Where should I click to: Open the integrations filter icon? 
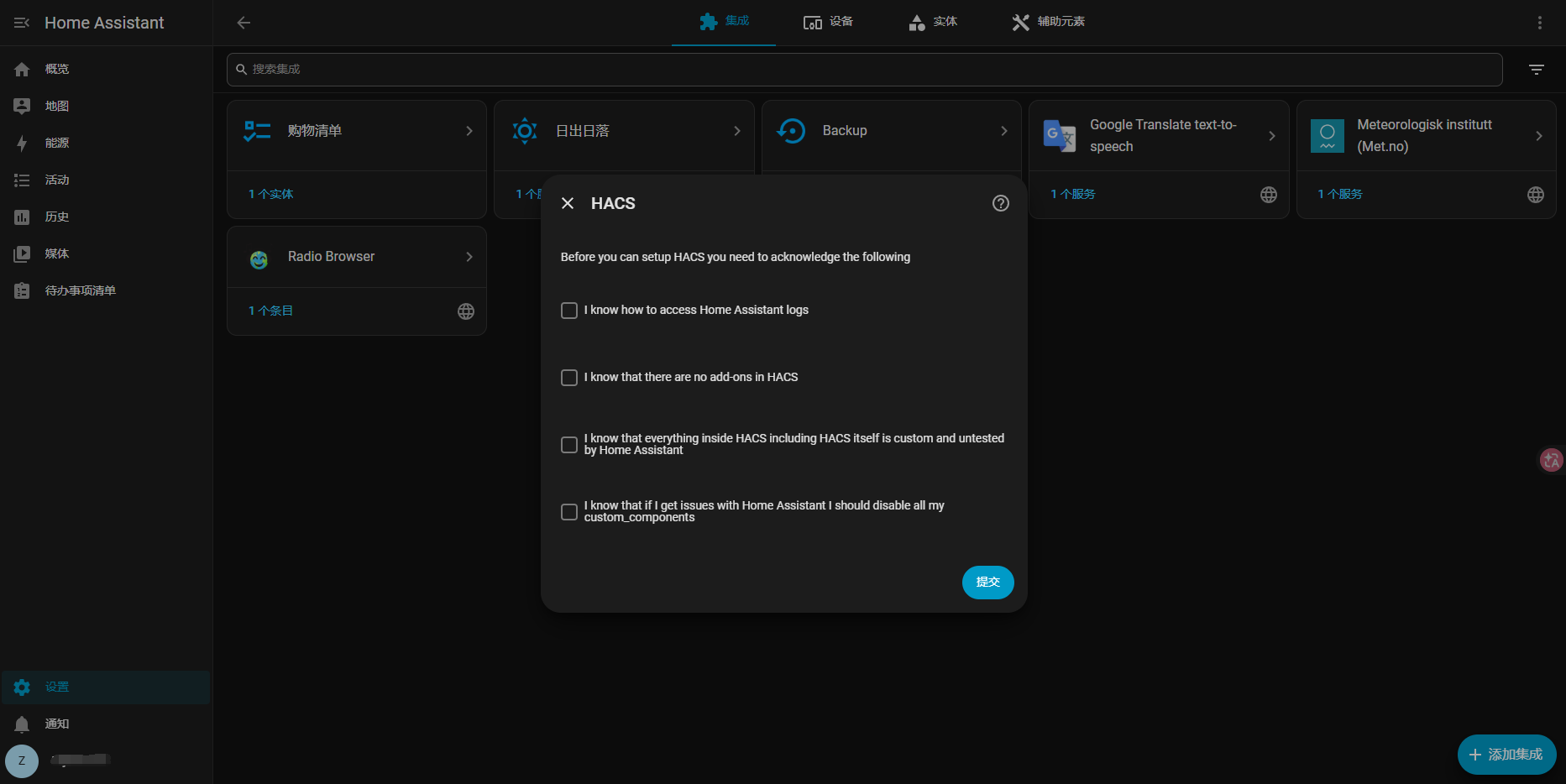coord(1536,70)
